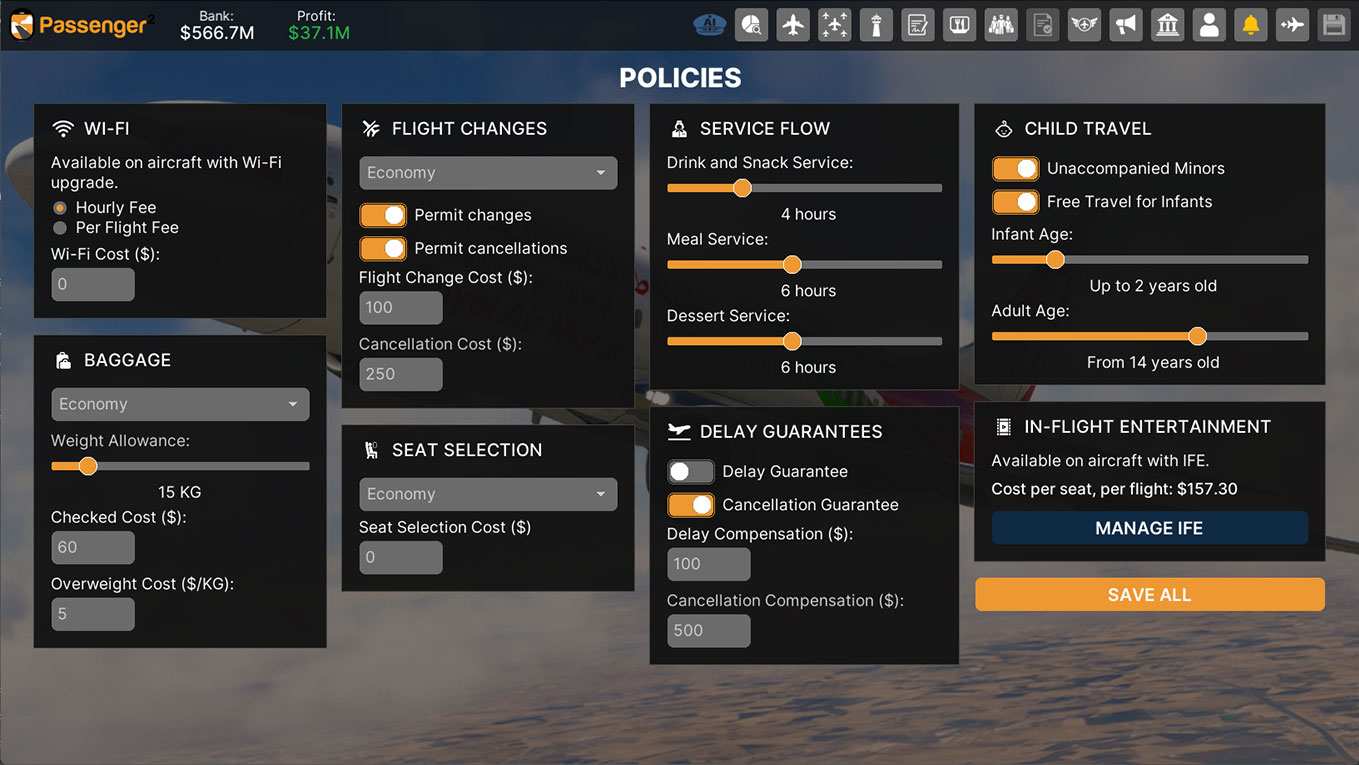Viewport: 1359px width, 765px height.
Task: Open the pie chart analytics icon
Action: coord(751,25)
